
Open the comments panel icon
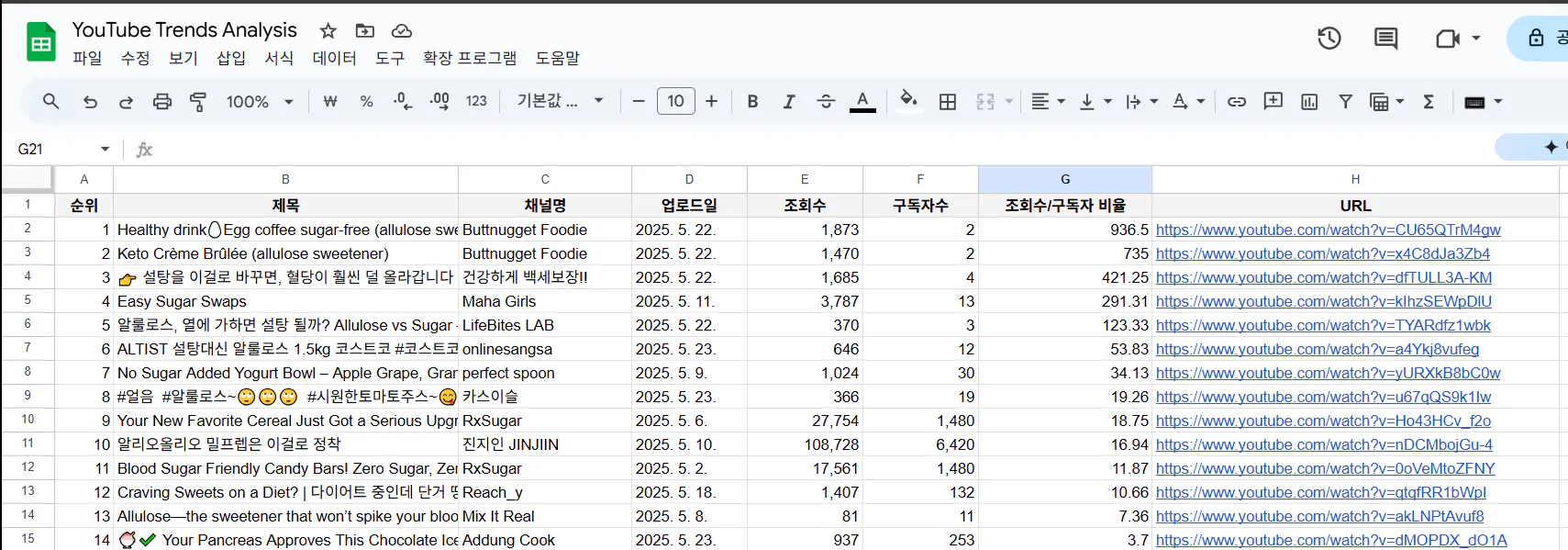tap(1385, 38)
